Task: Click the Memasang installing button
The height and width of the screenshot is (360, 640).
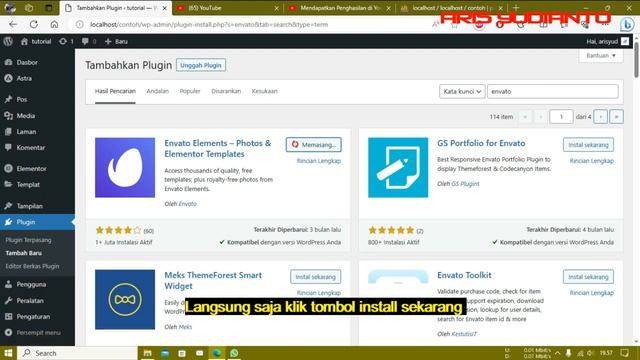Action: click(313, 144)
